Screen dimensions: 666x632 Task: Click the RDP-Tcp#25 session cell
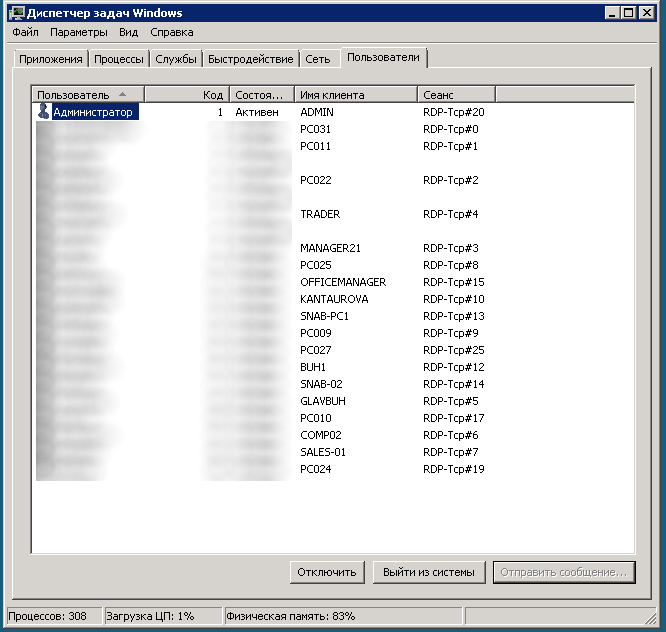tap(454, 350)
